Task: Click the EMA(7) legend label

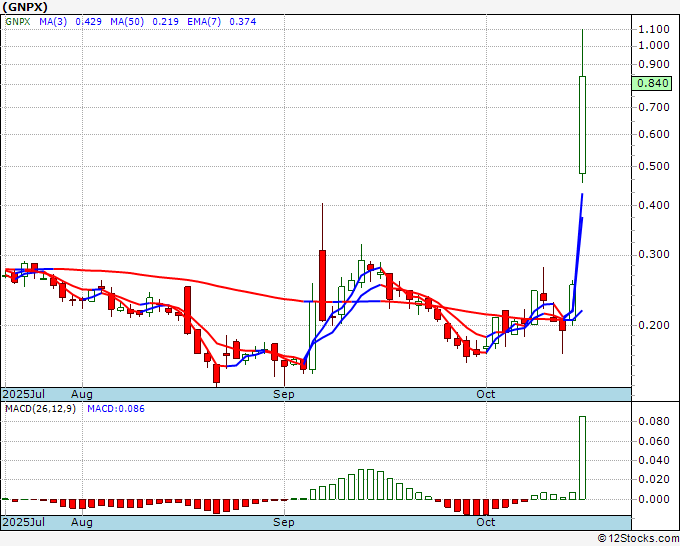Action: point(204,22)
